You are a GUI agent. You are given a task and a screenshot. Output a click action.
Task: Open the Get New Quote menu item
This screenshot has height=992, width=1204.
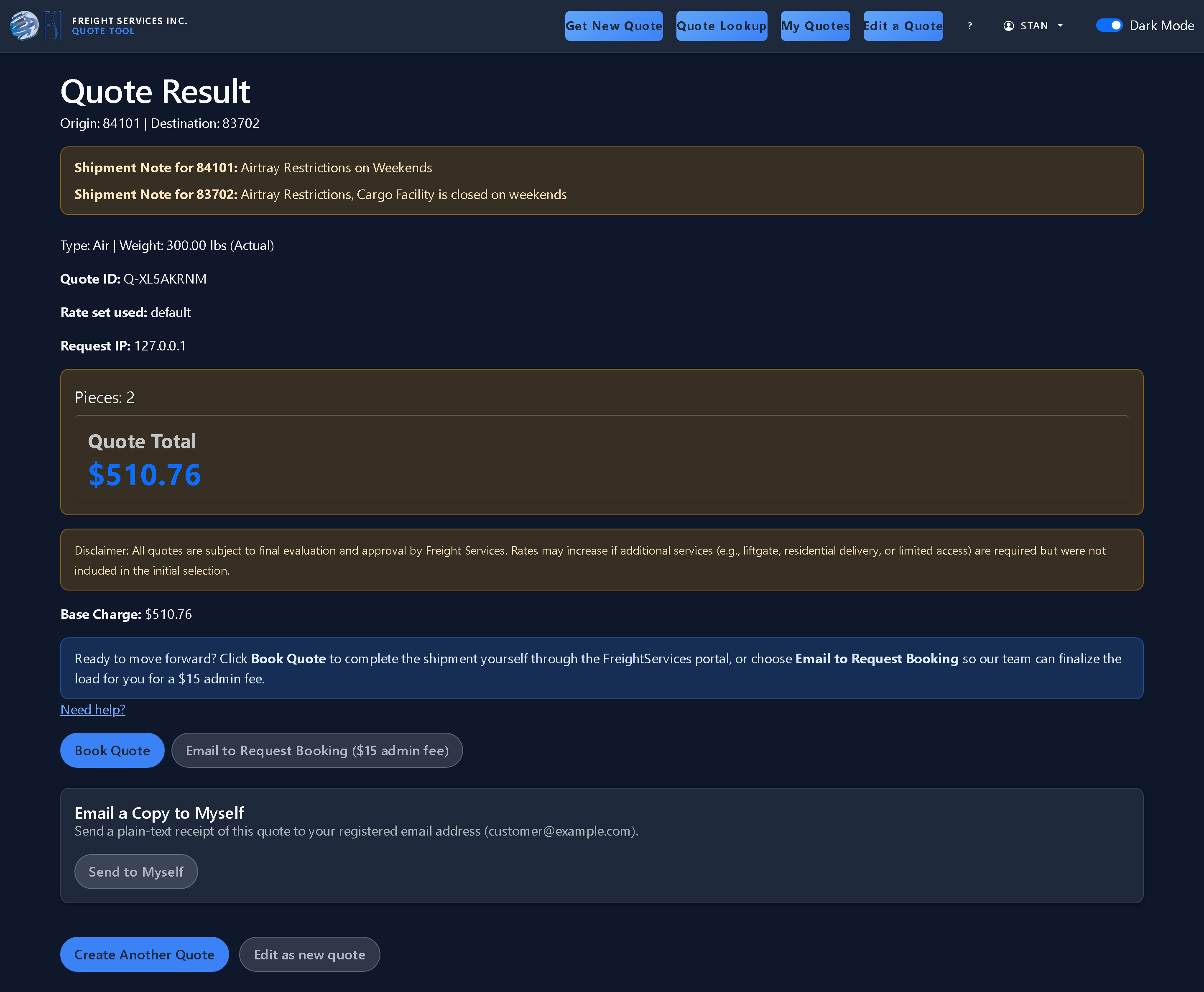(x=614, y=26)
